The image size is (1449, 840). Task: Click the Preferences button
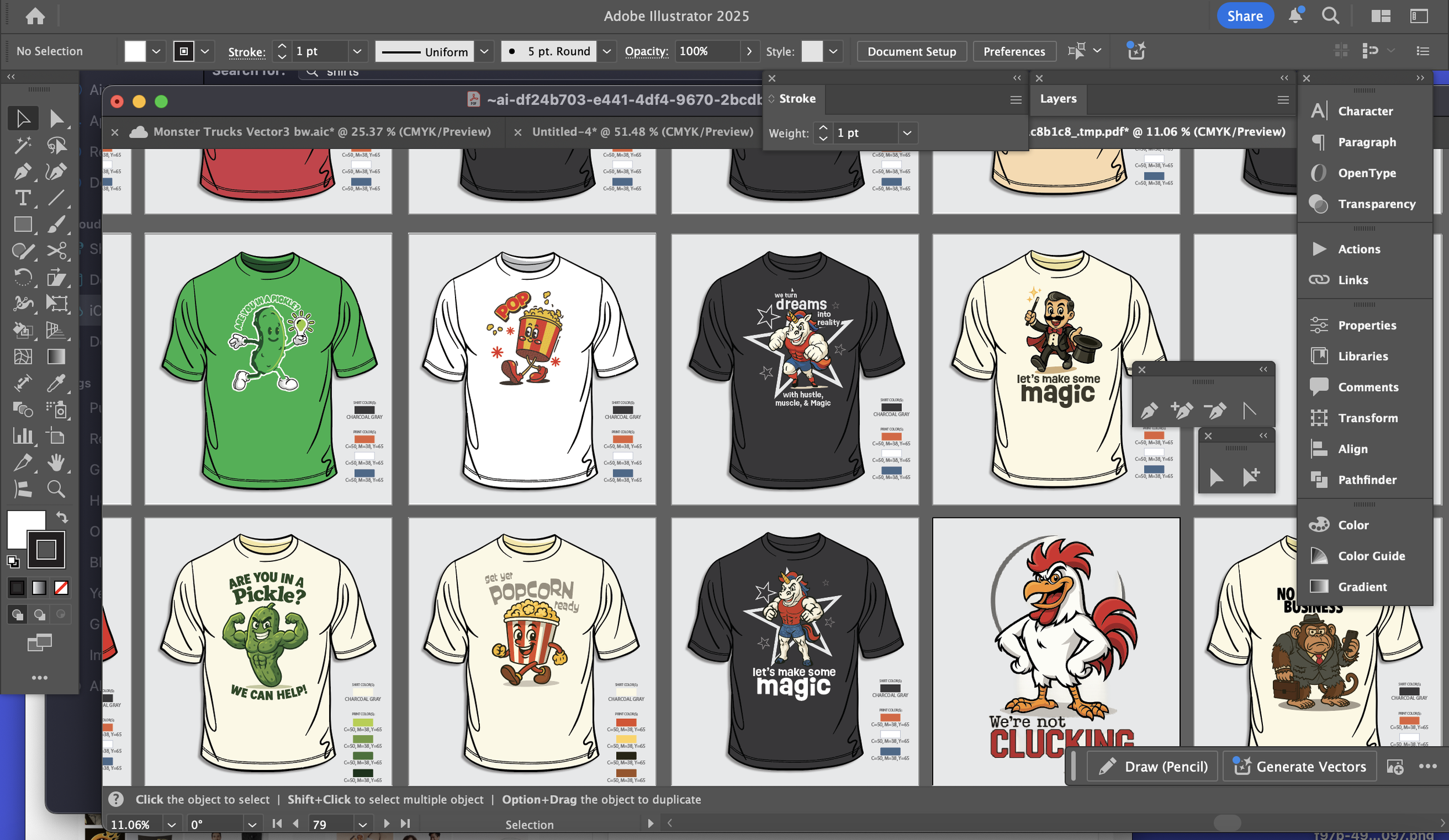click(1014, 52)
